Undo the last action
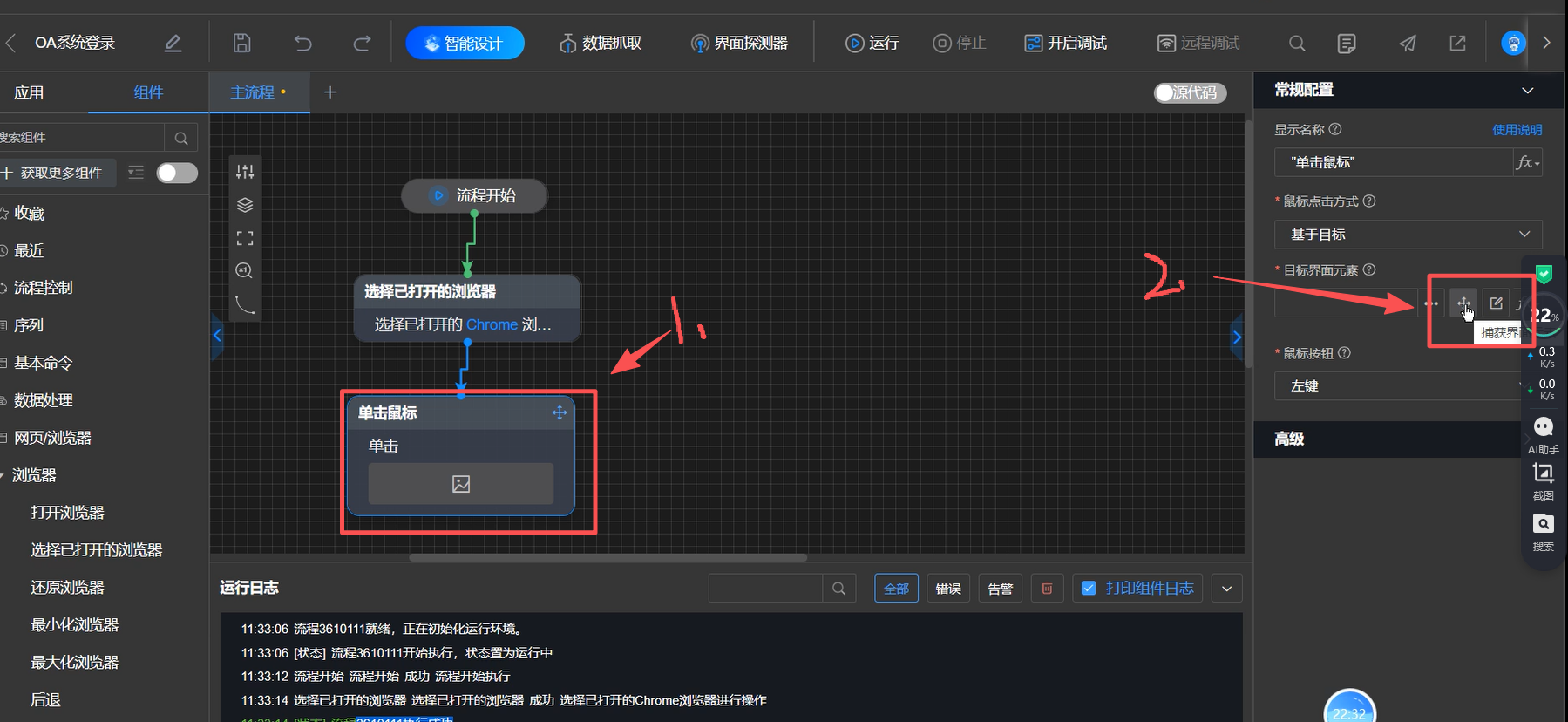Viewport: 1568px width, 722px height. pos(302,43)
